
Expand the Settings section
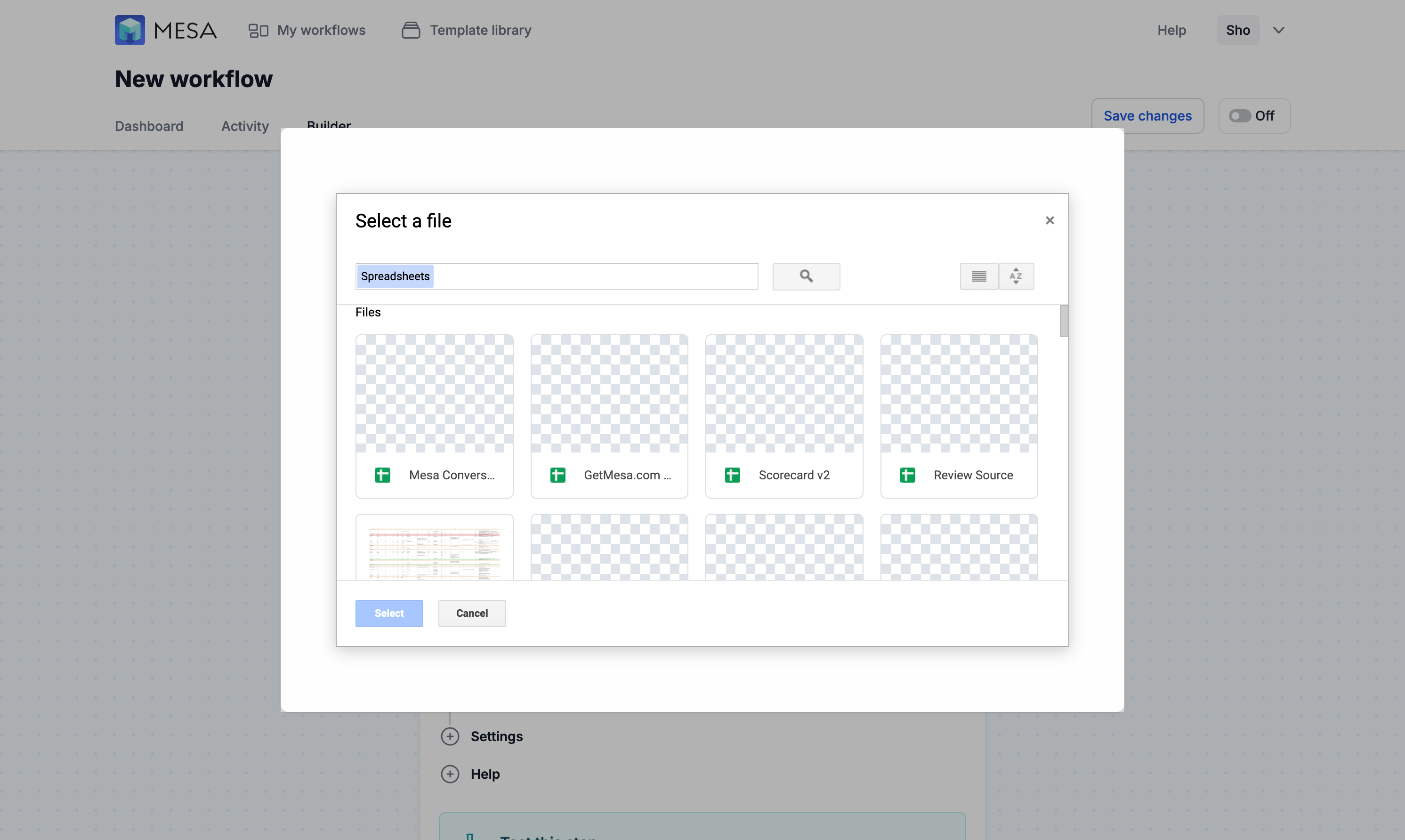point(482,736)
